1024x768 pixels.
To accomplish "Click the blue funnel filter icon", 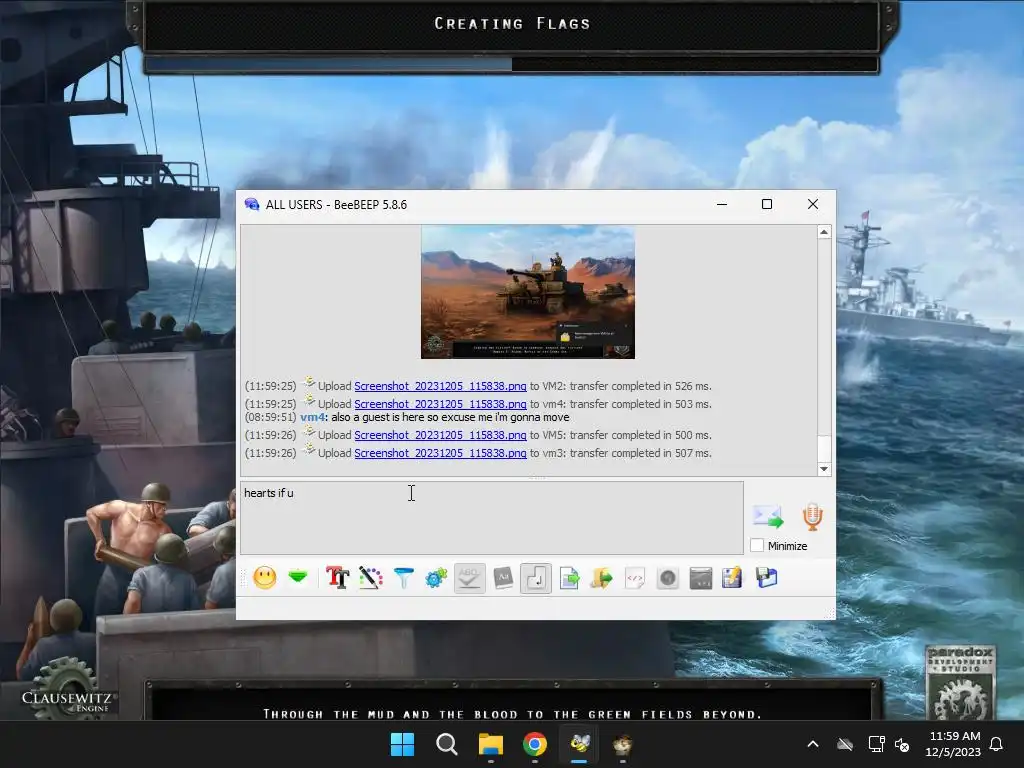I will [x=404, y=578].
